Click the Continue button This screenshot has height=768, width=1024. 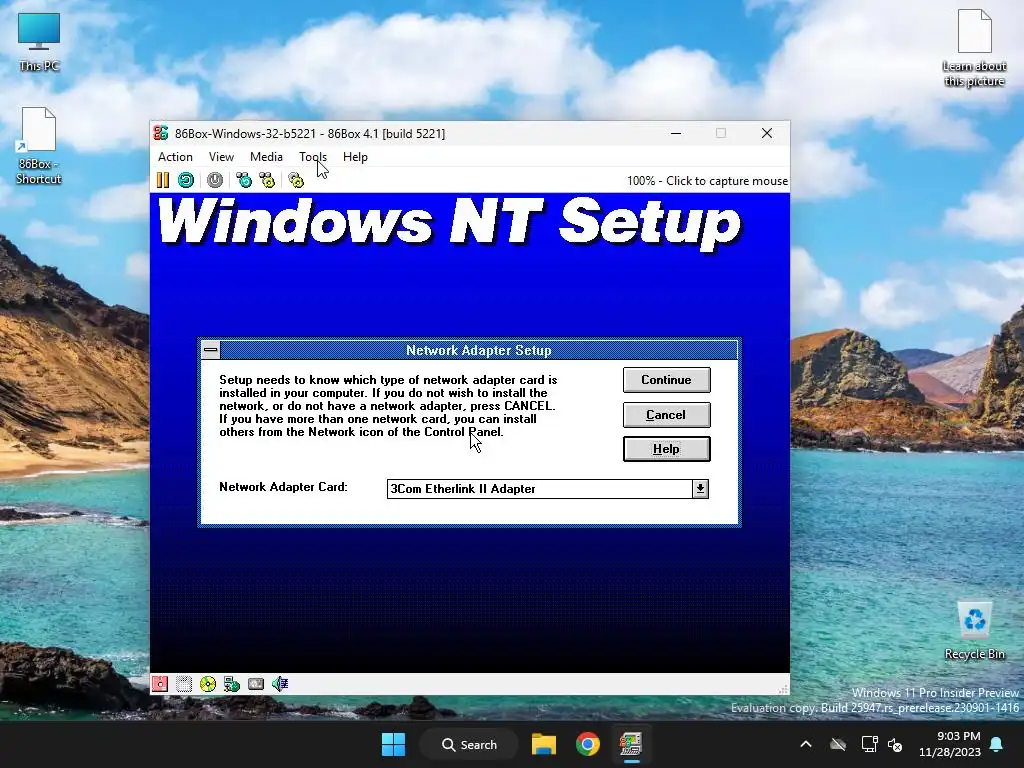click(666, 380)
